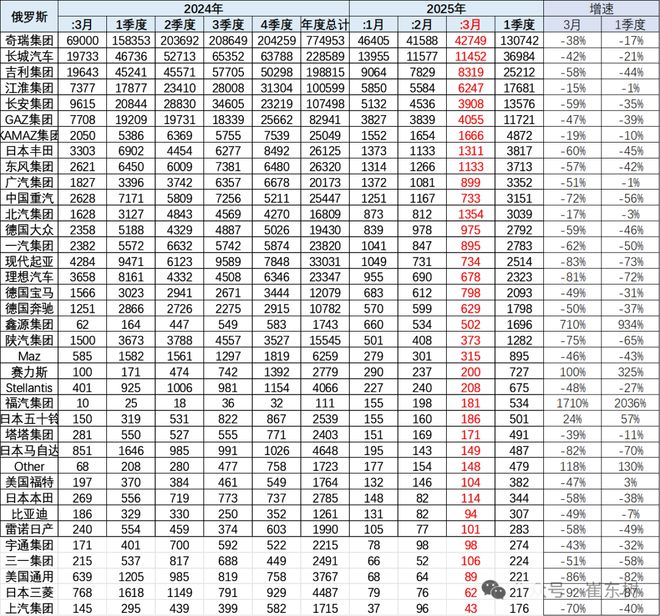The height and width of the screenshot is (616, 660).
Task: Select the 日本马自达 row label
Action: [x=29, y=451]
